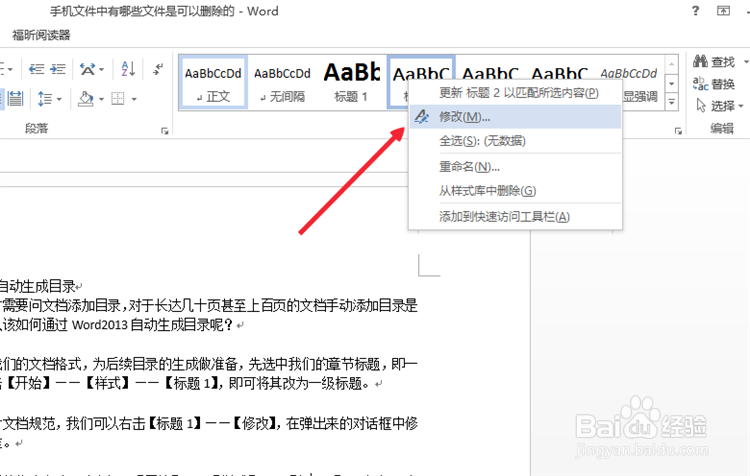This screenshot has width=750, height=476.
Task: Open the 福昕阅读器 ribbon tab
Action: click(x=41, y=35)
